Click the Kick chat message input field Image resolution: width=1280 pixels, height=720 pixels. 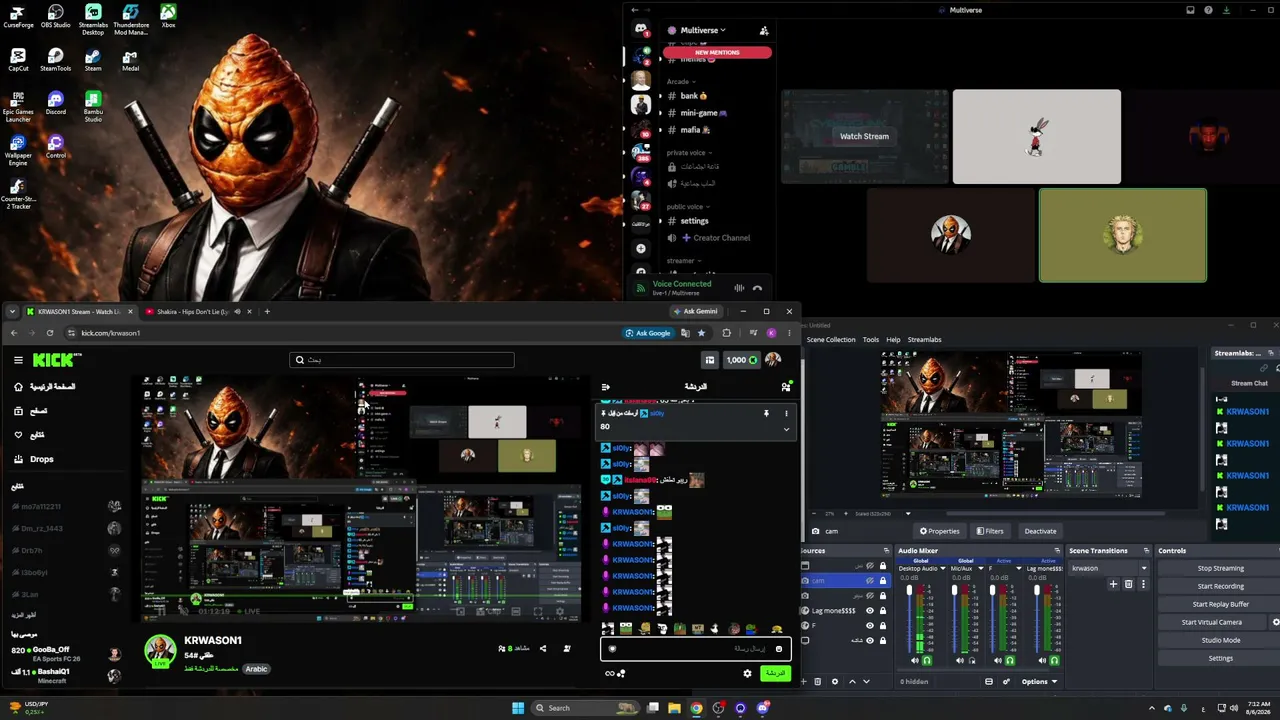pyautogui.click(x=696, y=649)
